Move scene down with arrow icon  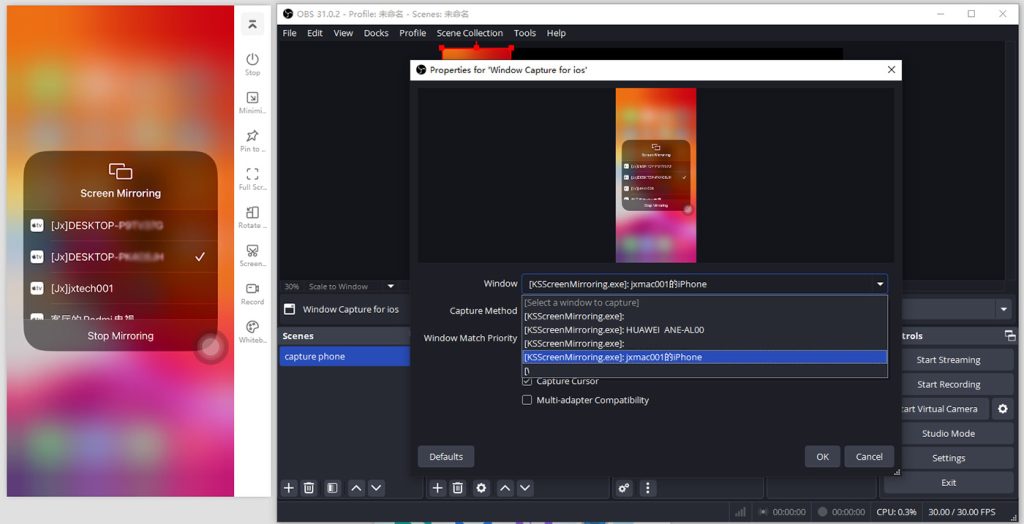[x=376, y=487]
